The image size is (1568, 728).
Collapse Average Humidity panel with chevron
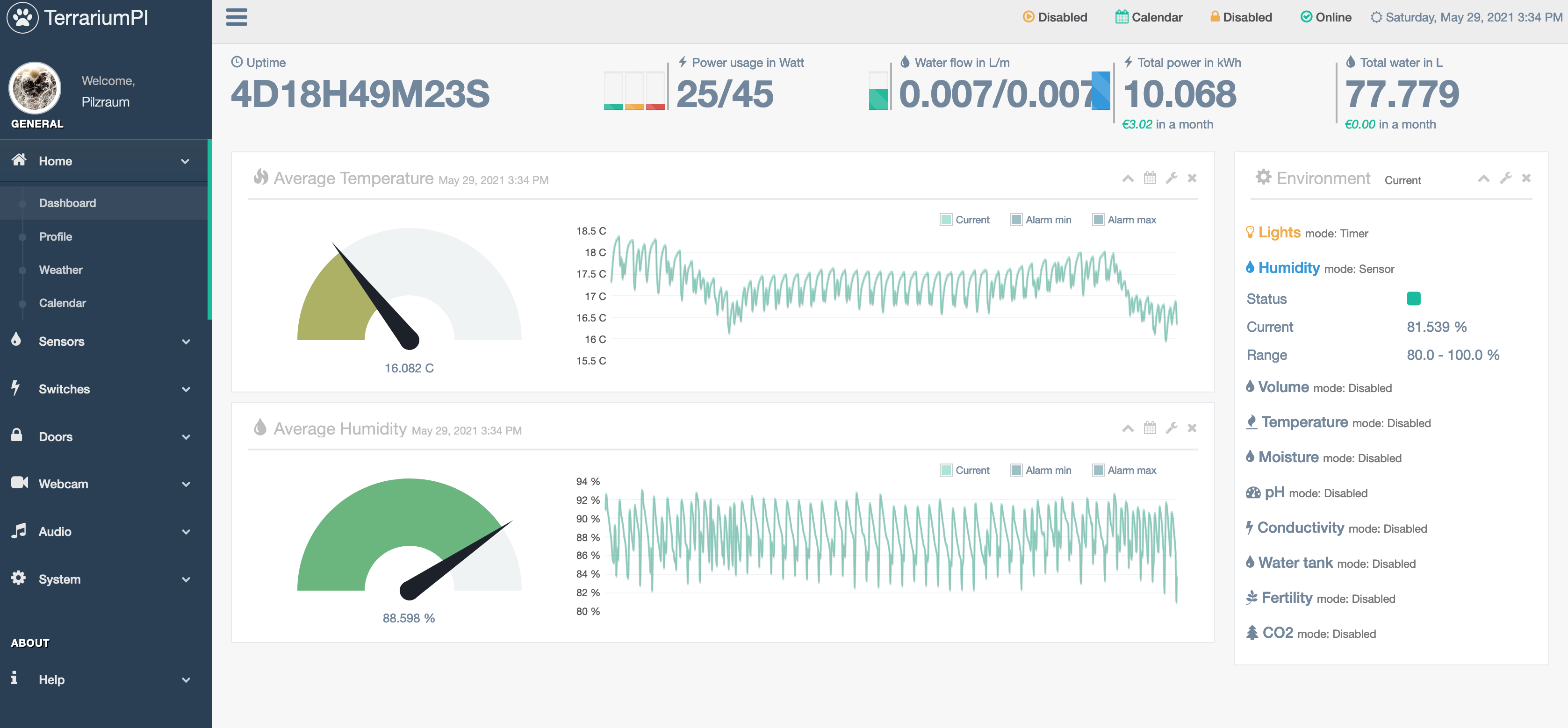(1127, 428)
